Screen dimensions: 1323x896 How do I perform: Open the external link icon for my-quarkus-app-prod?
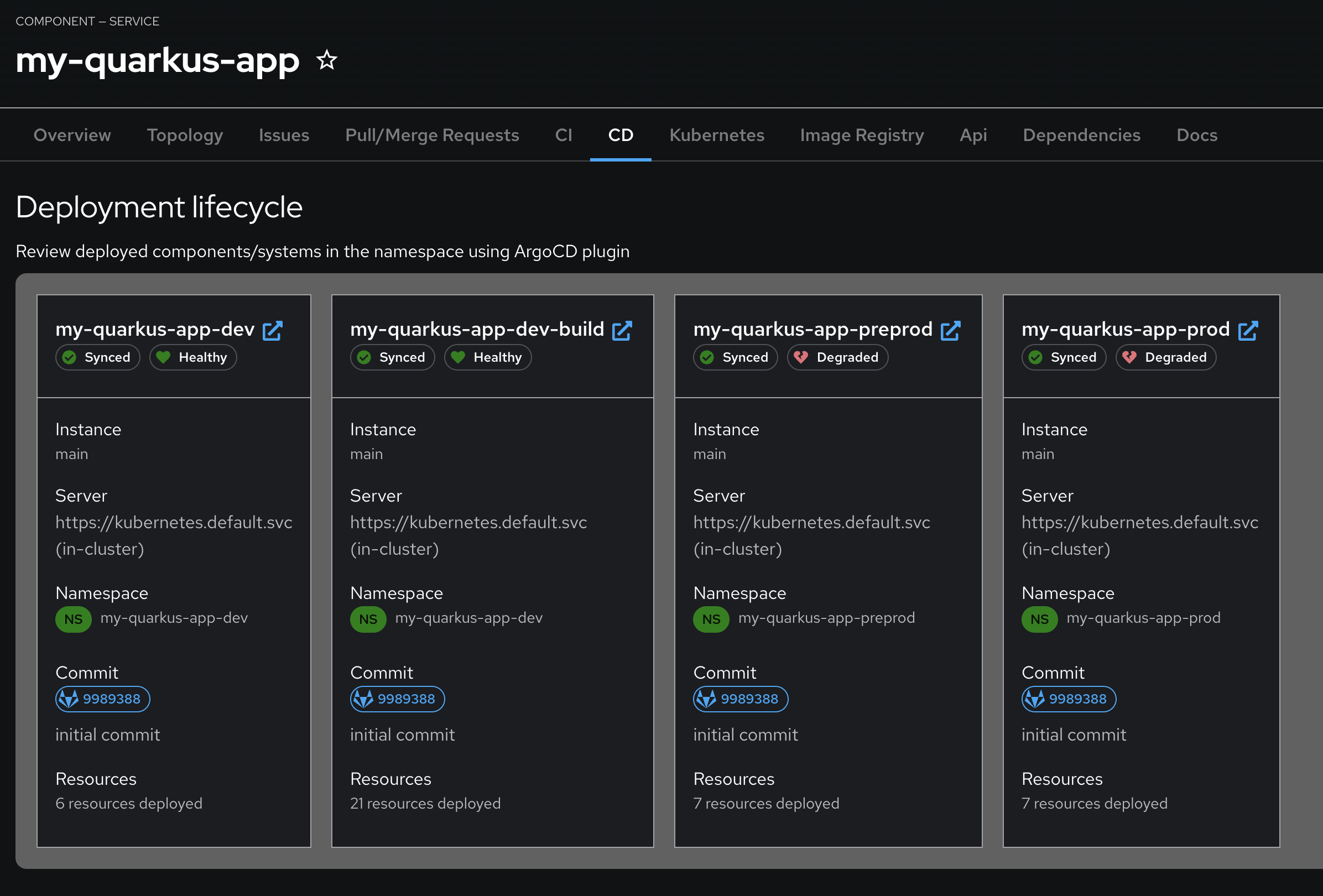click(x=1248, y=331)
